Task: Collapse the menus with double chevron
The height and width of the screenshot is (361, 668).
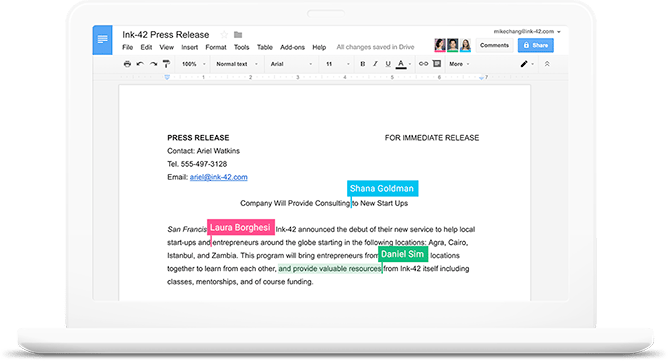Action: 547,64
